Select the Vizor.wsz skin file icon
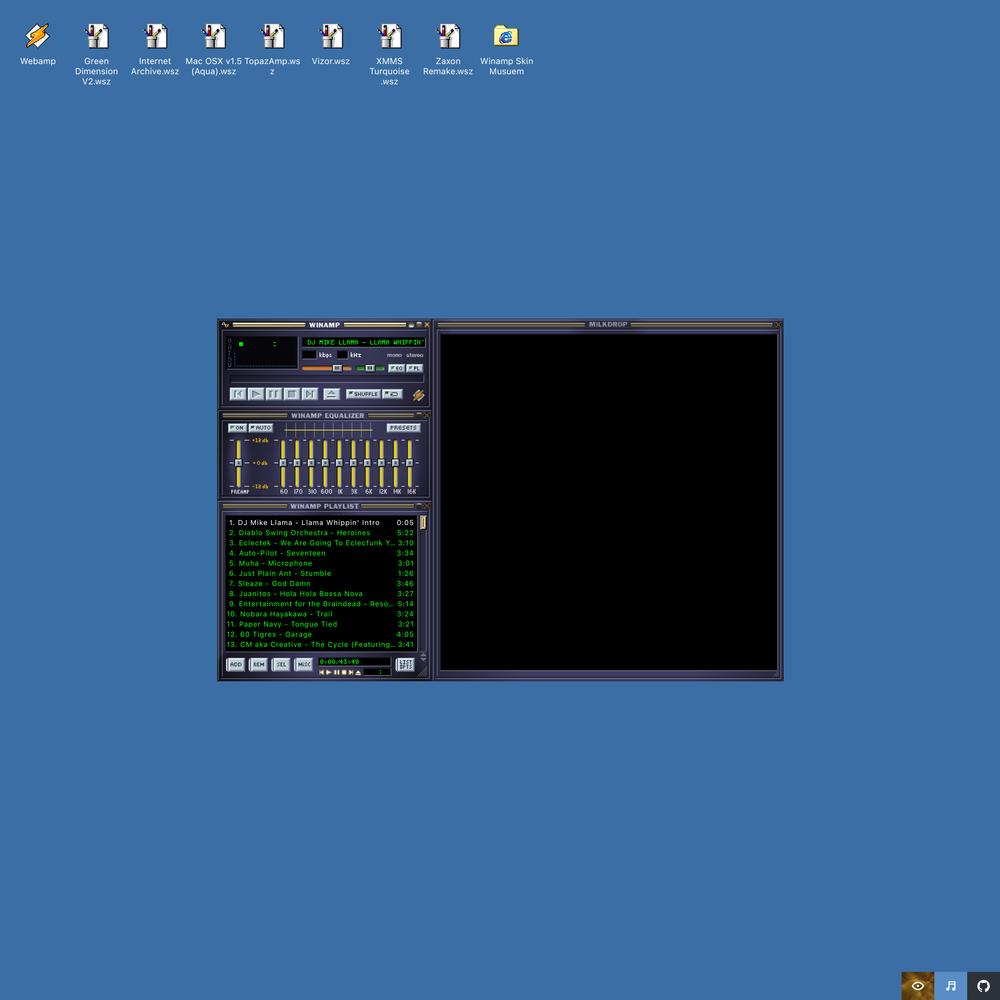This screenshot has width=1000, height=1000. 331,44
